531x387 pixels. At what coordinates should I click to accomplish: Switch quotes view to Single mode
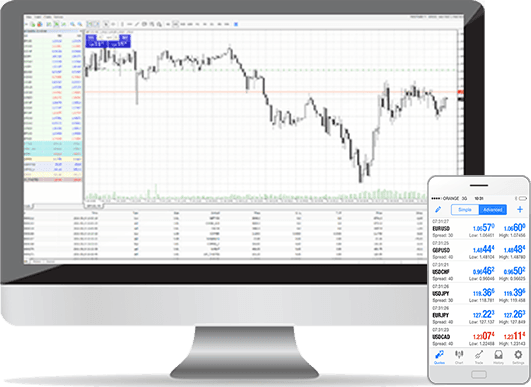(465, 210)
